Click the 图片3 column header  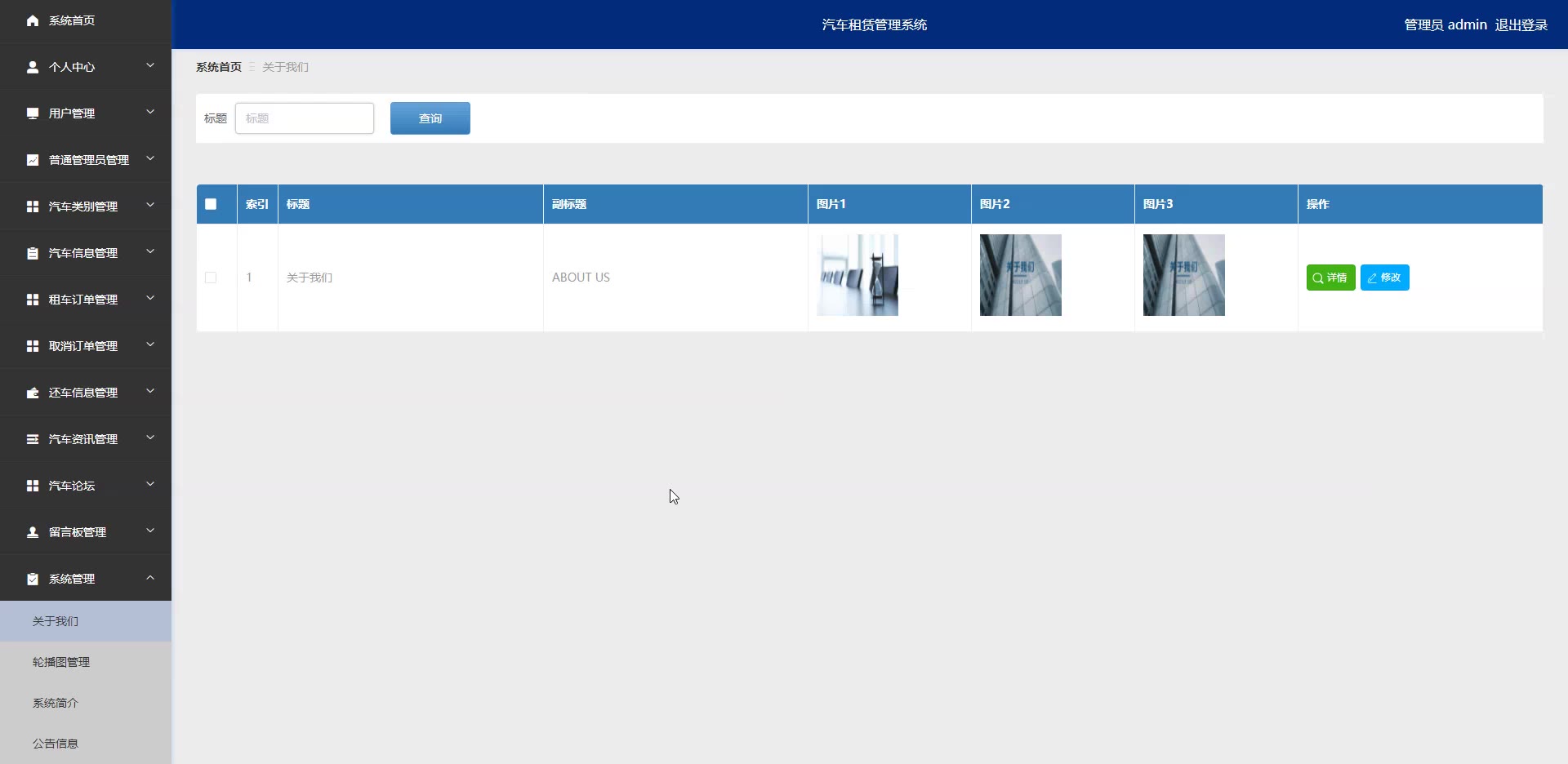1216,204
